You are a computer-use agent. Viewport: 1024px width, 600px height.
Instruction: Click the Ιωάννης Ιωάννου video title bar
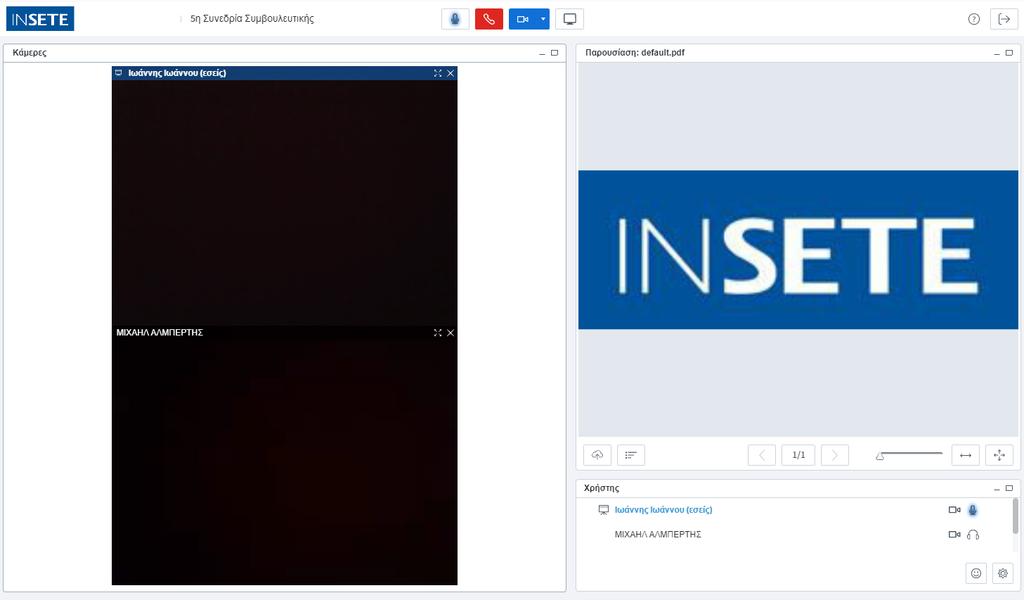tap(285, 73)
